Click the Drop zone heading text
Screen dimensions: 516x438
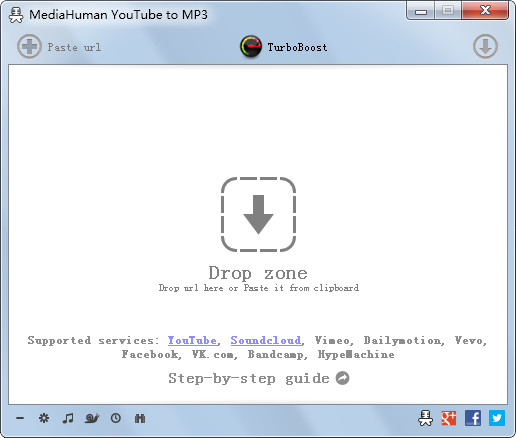coord(258,273)
